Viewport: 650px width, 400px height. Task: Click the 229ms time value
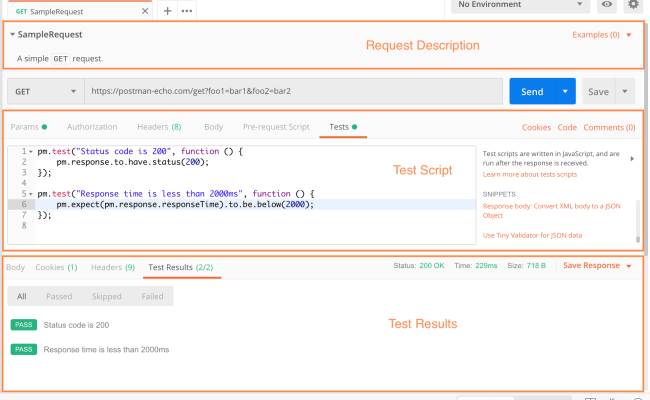[x=486, y=266]
